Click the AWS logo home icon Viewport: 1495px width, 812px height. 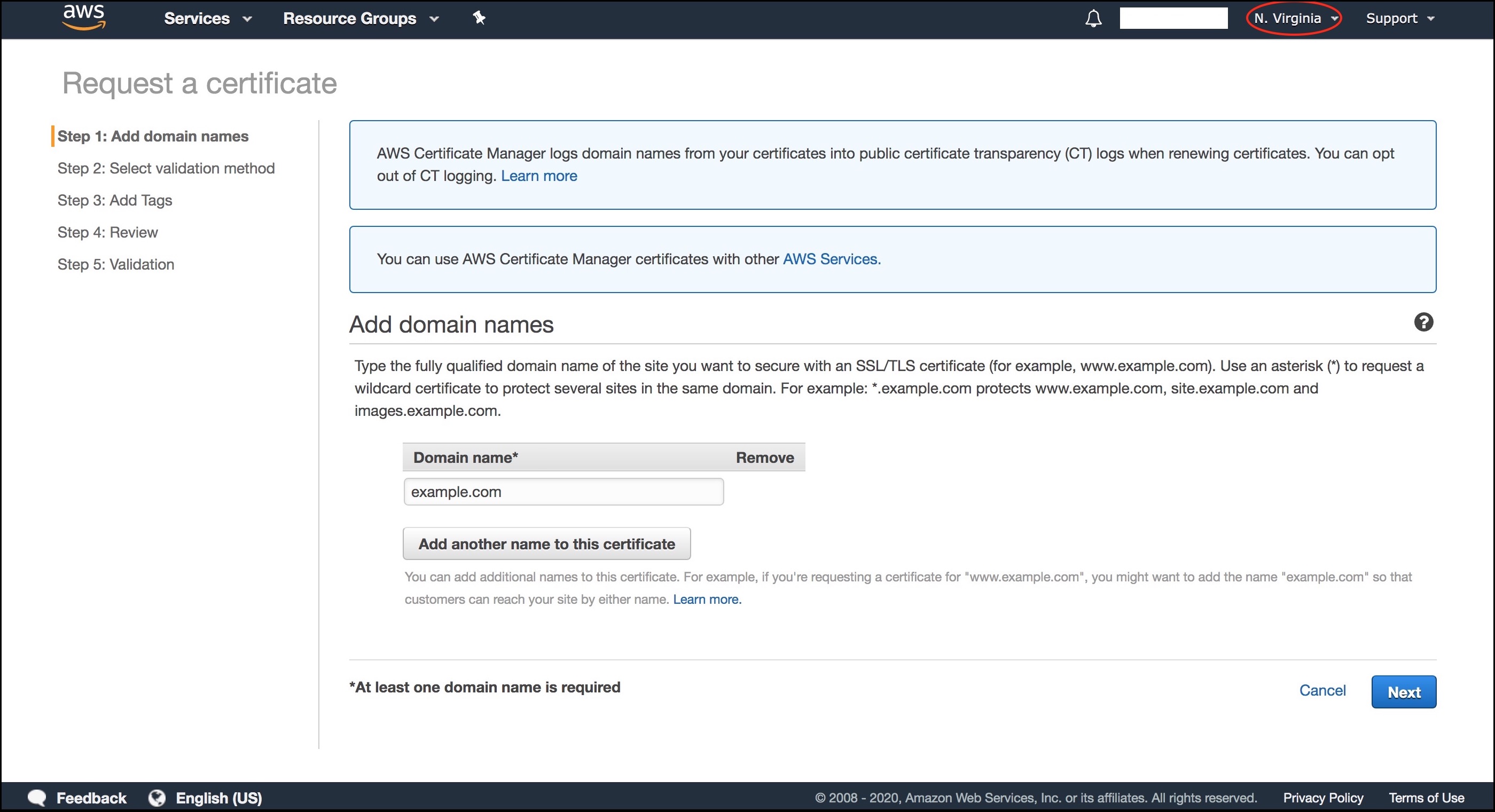click(x=84, y=17)
